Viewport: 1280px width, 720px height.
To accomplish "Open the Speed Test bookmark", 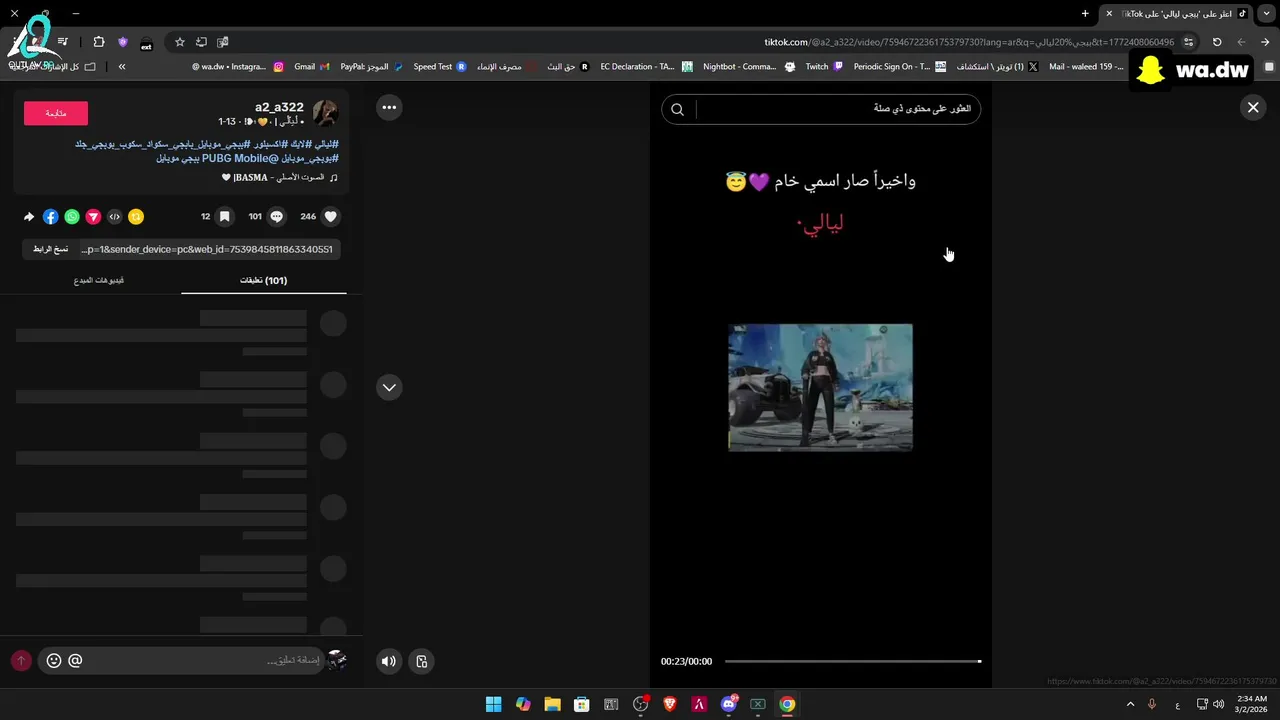I will [x=440, y=67].
